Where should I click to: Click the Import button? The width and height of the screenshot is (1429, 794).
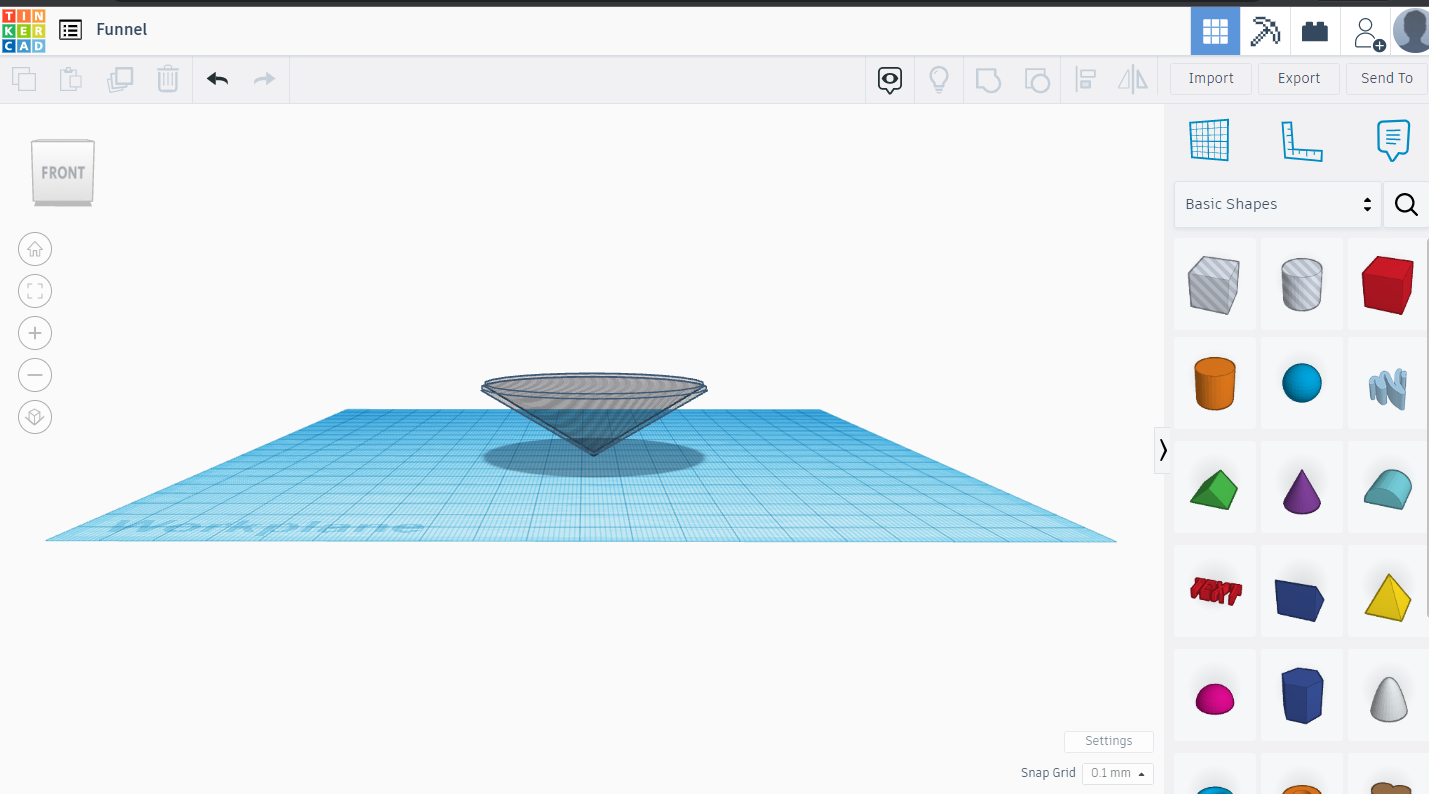pyautogui.click(x=1211, y=78)
